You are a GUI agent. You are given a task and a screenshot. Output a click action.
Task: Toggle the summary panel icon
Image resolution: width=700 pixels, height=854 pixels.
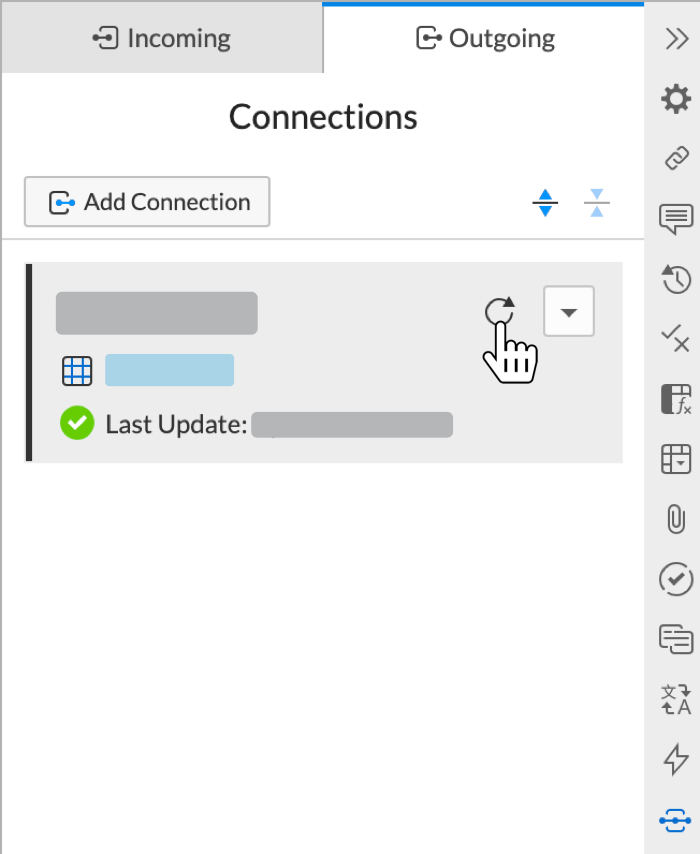[x=676, y=640]
